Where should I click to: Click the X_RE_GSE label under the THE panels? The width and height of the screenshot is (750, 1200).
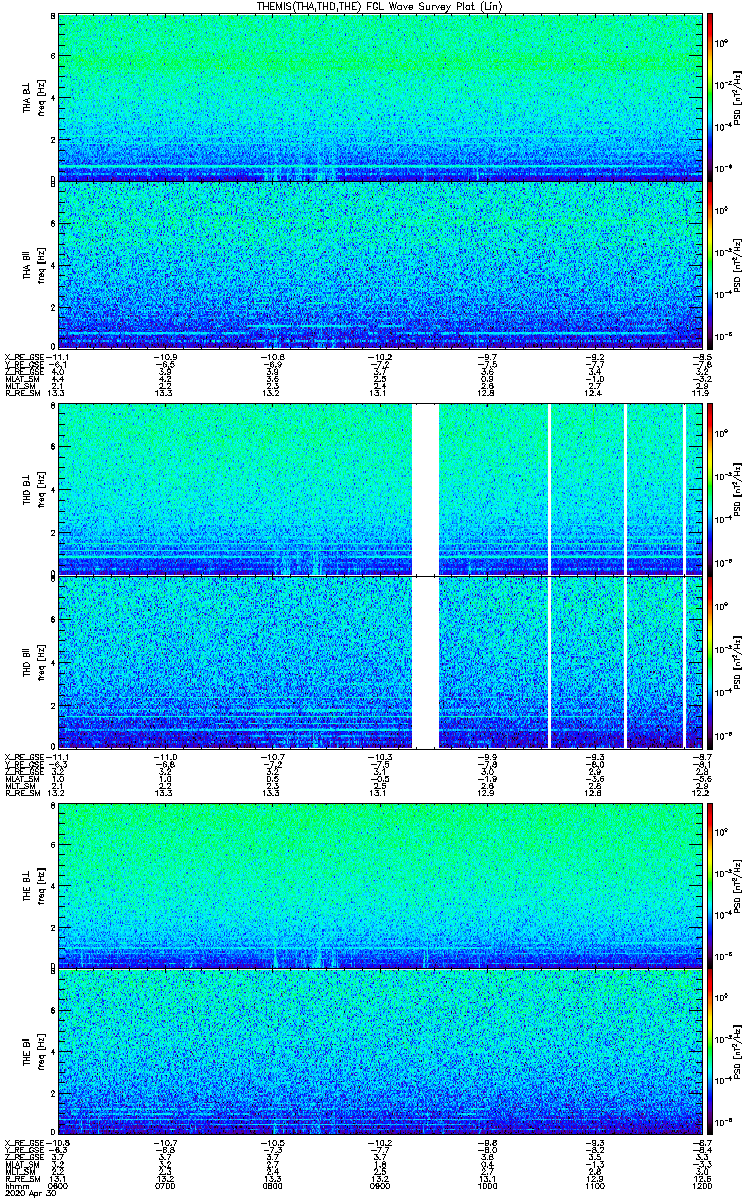[x=22, y=1143]
